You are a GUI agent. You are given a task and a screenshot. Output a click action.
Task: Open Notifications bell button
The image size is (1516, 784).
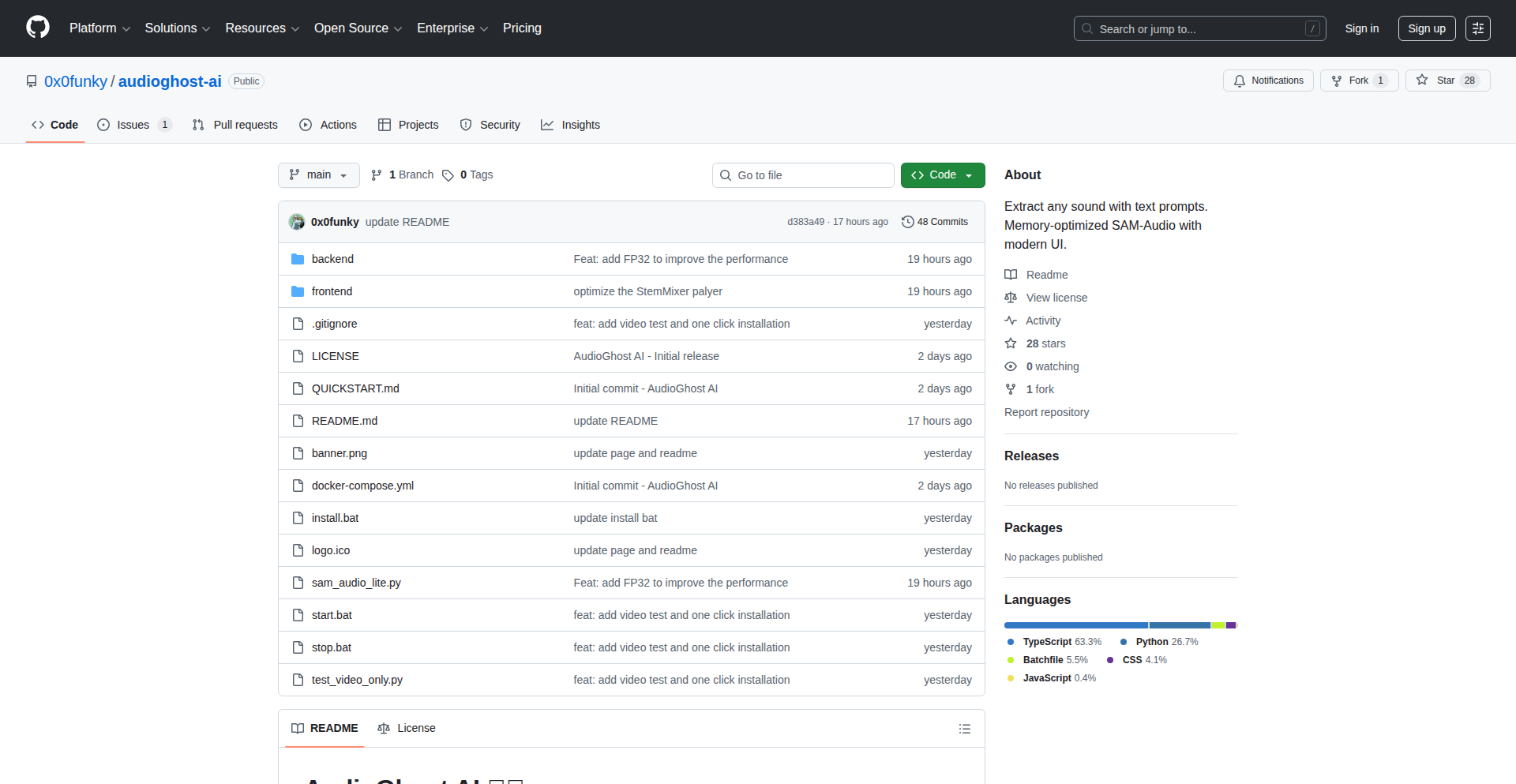pyautogui.click(x=1268, y=81)
